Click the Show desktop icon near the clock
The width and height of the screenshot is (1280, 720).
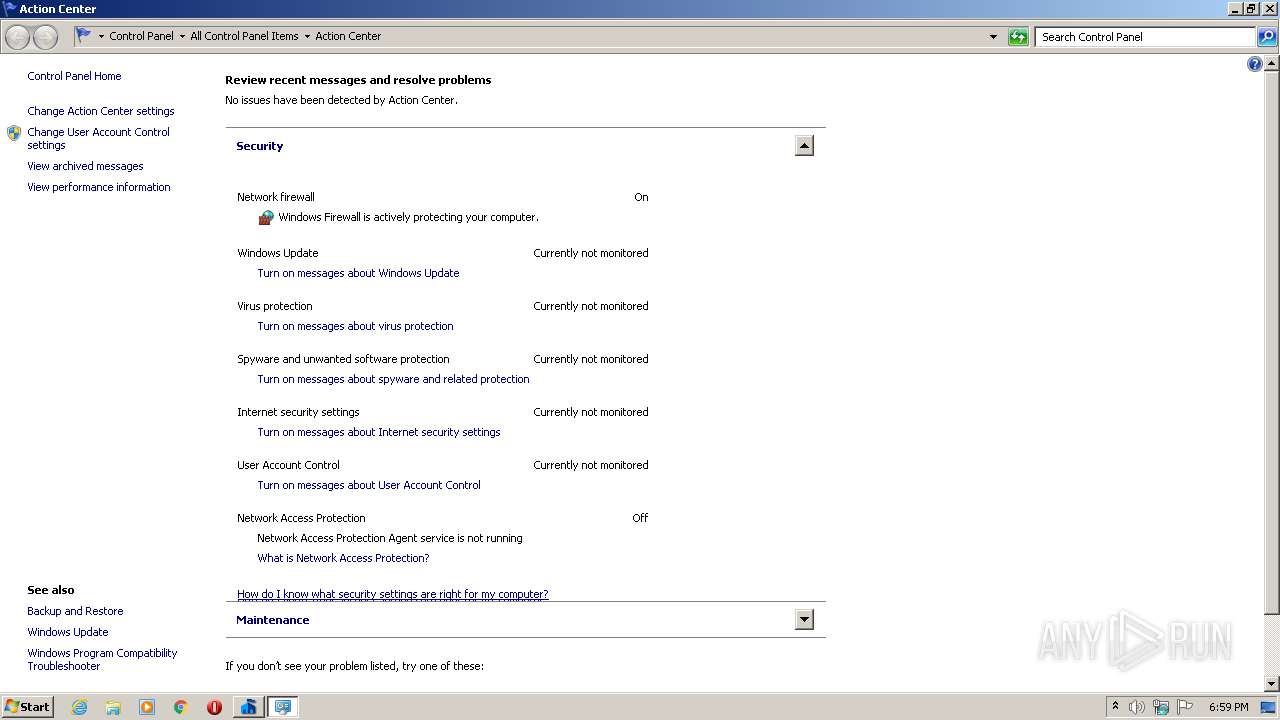tap(1268, 707)
